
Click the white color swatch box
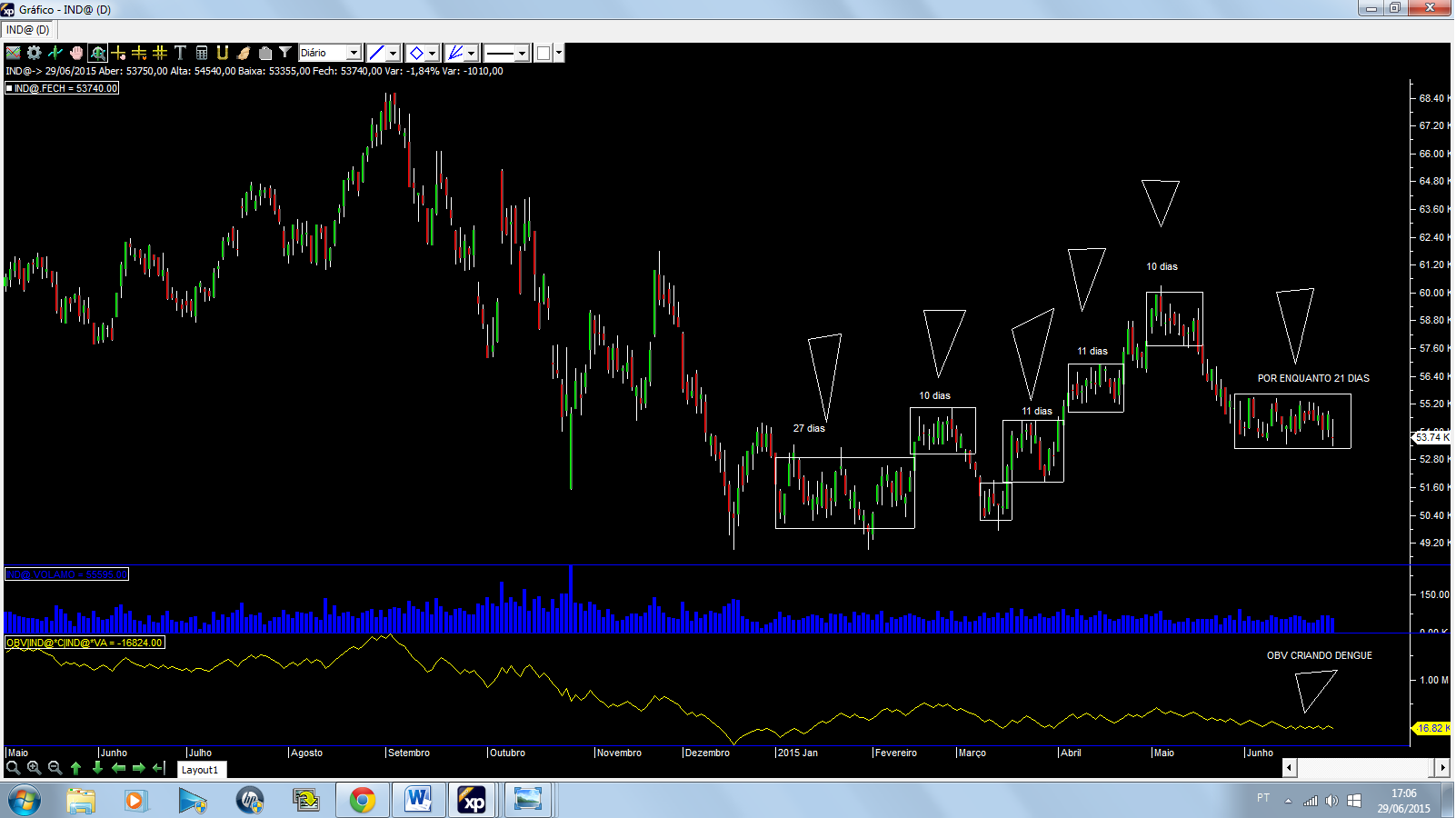pos(544,53)
